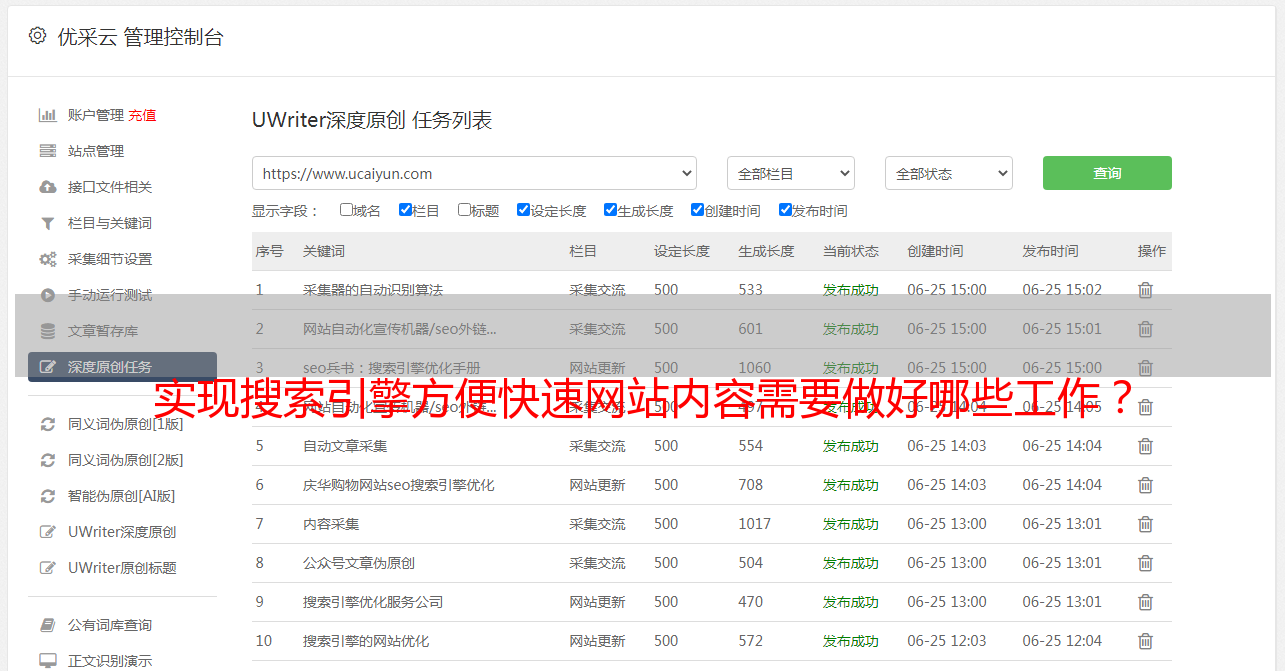Screen dimensions: 1285x671
Task: Click the creation time 06-25 12:03
Action: point(947,641)
